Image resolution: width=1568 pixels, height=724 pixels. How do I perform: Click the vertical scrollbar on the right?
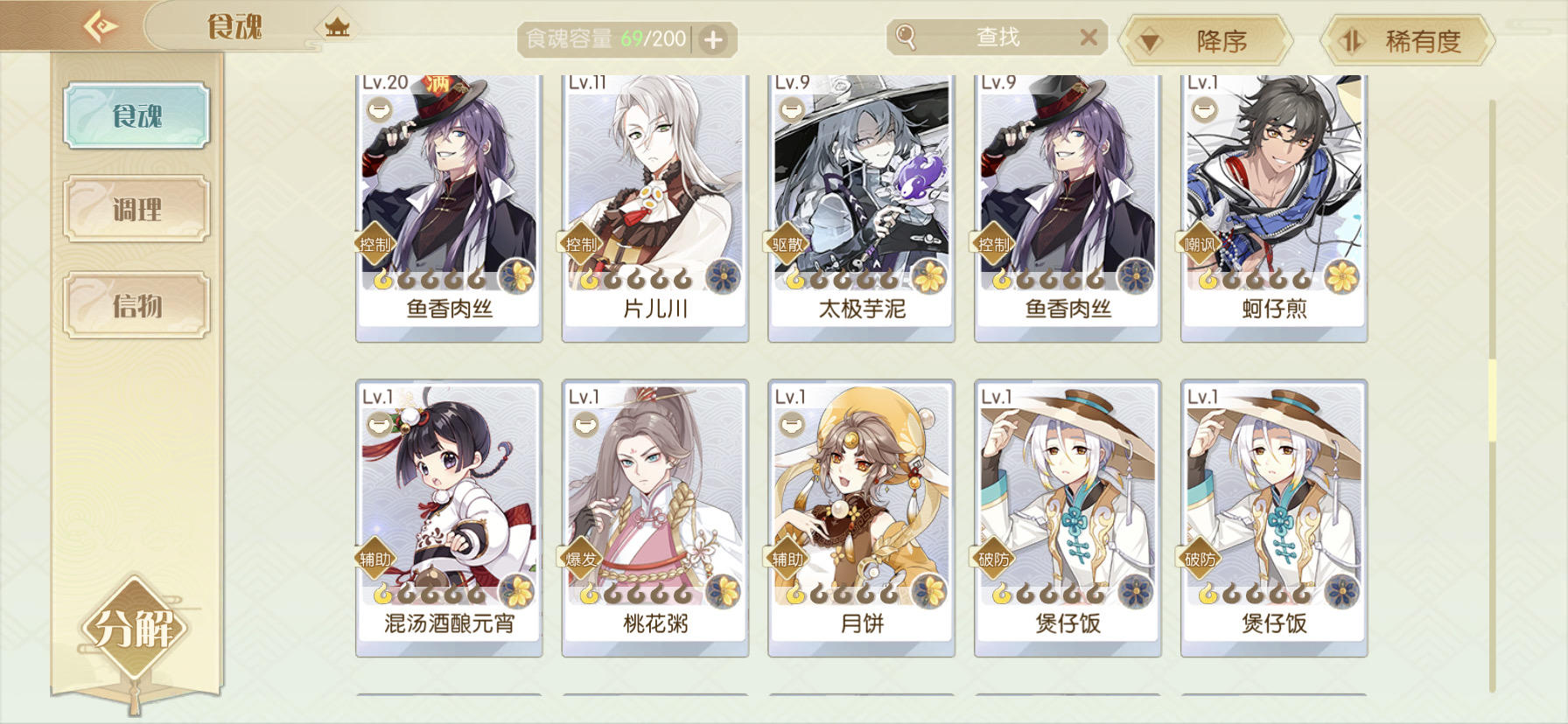click(x=1492, y=394)
